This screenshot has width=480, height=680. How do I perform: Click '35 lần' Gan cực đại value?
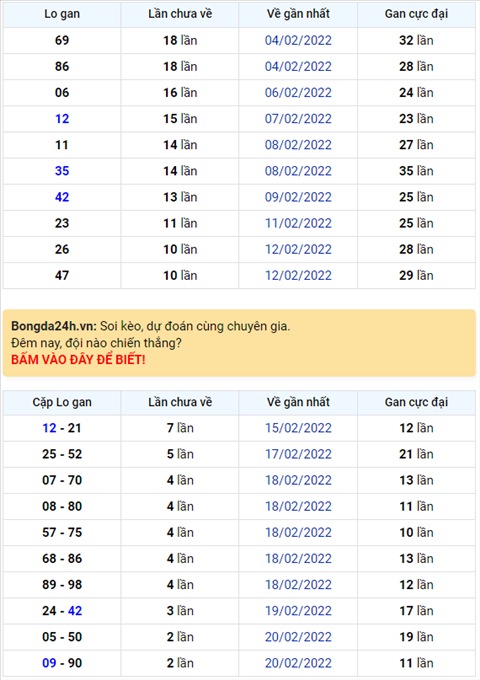416,171
